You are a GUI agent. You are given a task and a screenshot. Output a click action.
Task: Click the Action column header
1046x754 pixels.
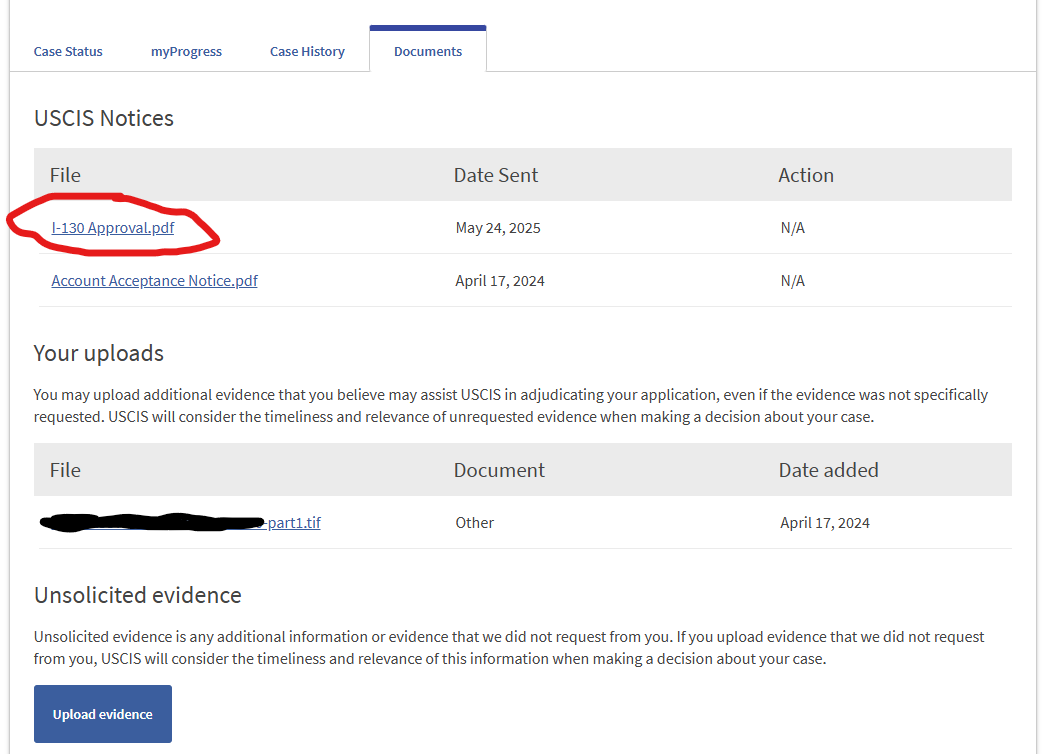pos(806,175)
